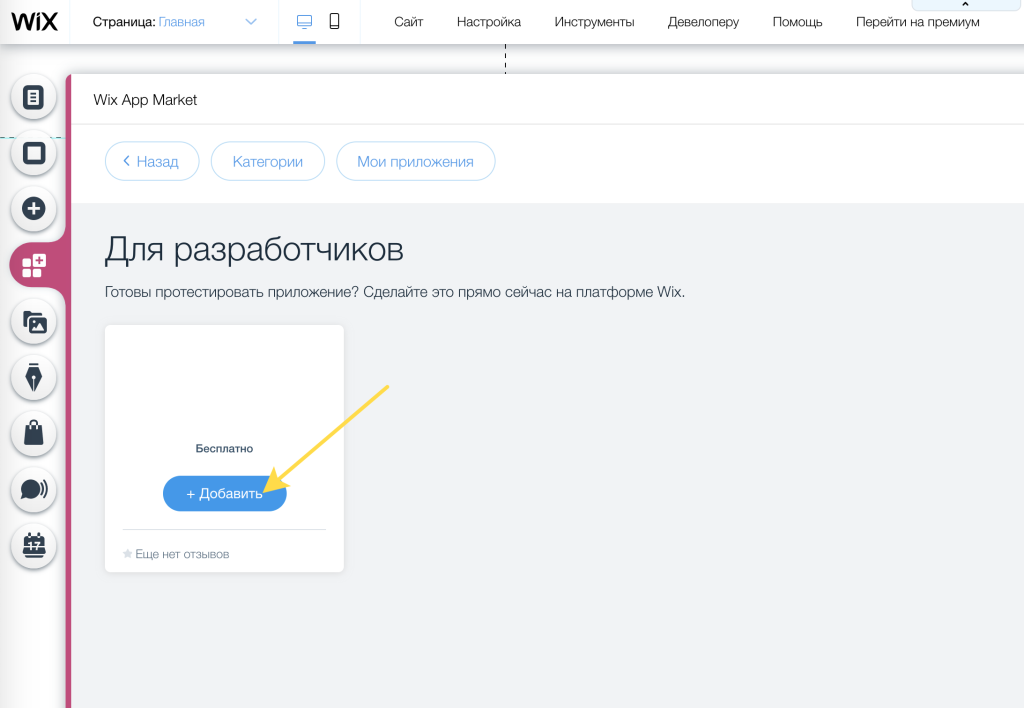Open the Add elements plus icon

[x=33, y=209]
